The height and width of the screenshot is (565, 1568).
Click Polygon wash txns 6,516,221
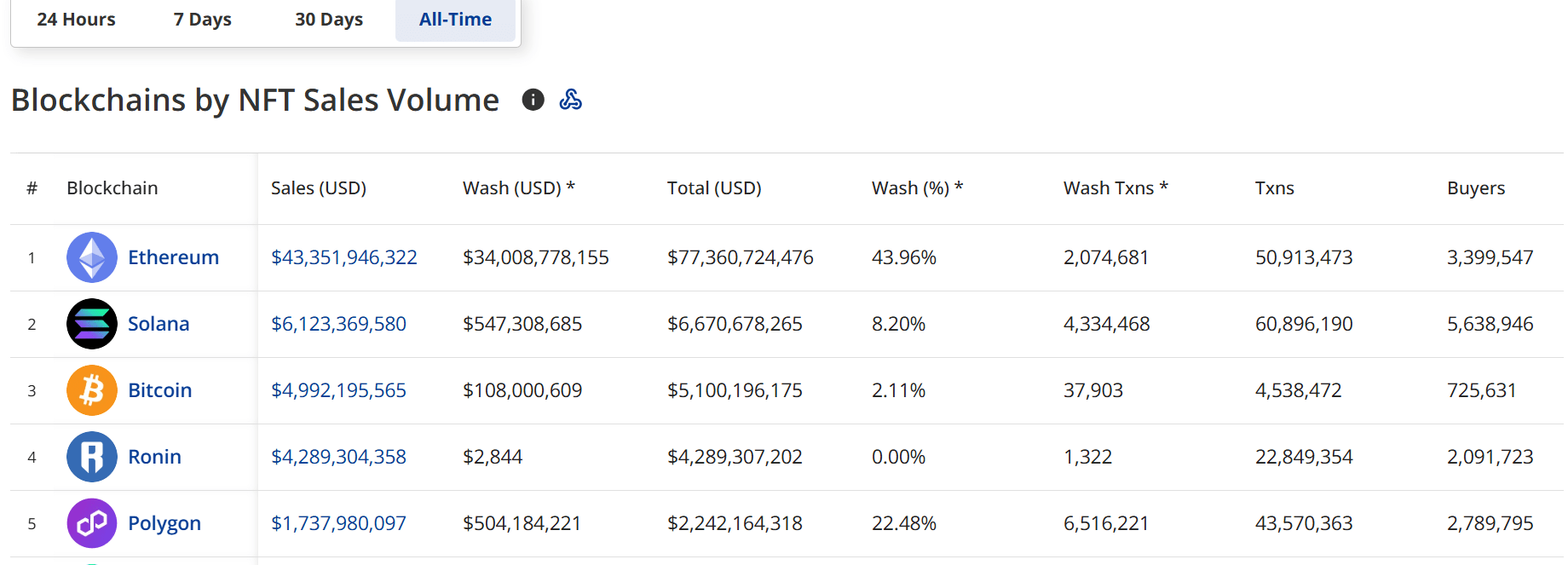tap(1106, 523)
